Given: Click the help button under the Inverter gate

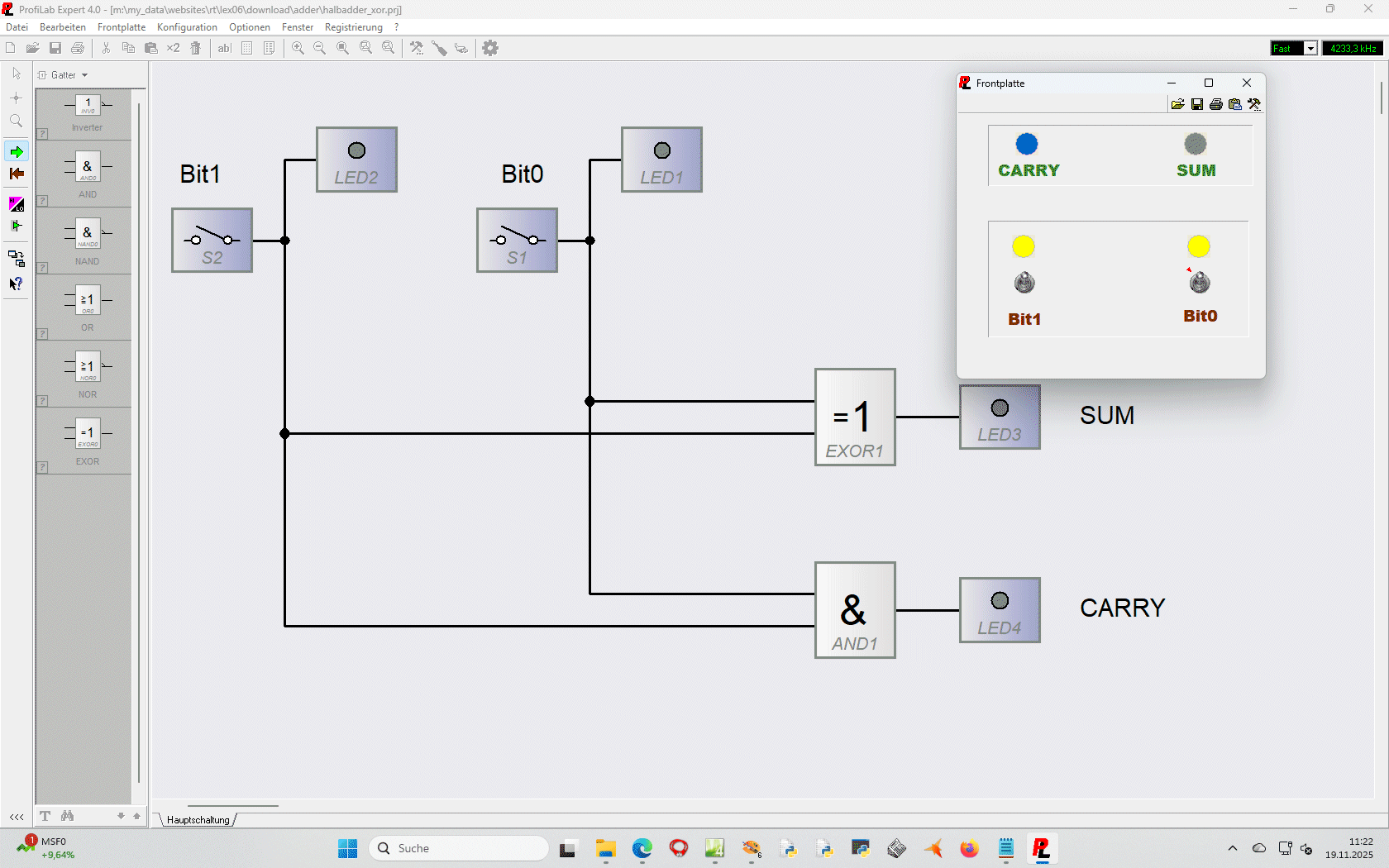Looking at the screenshot, I should [42, 134].
